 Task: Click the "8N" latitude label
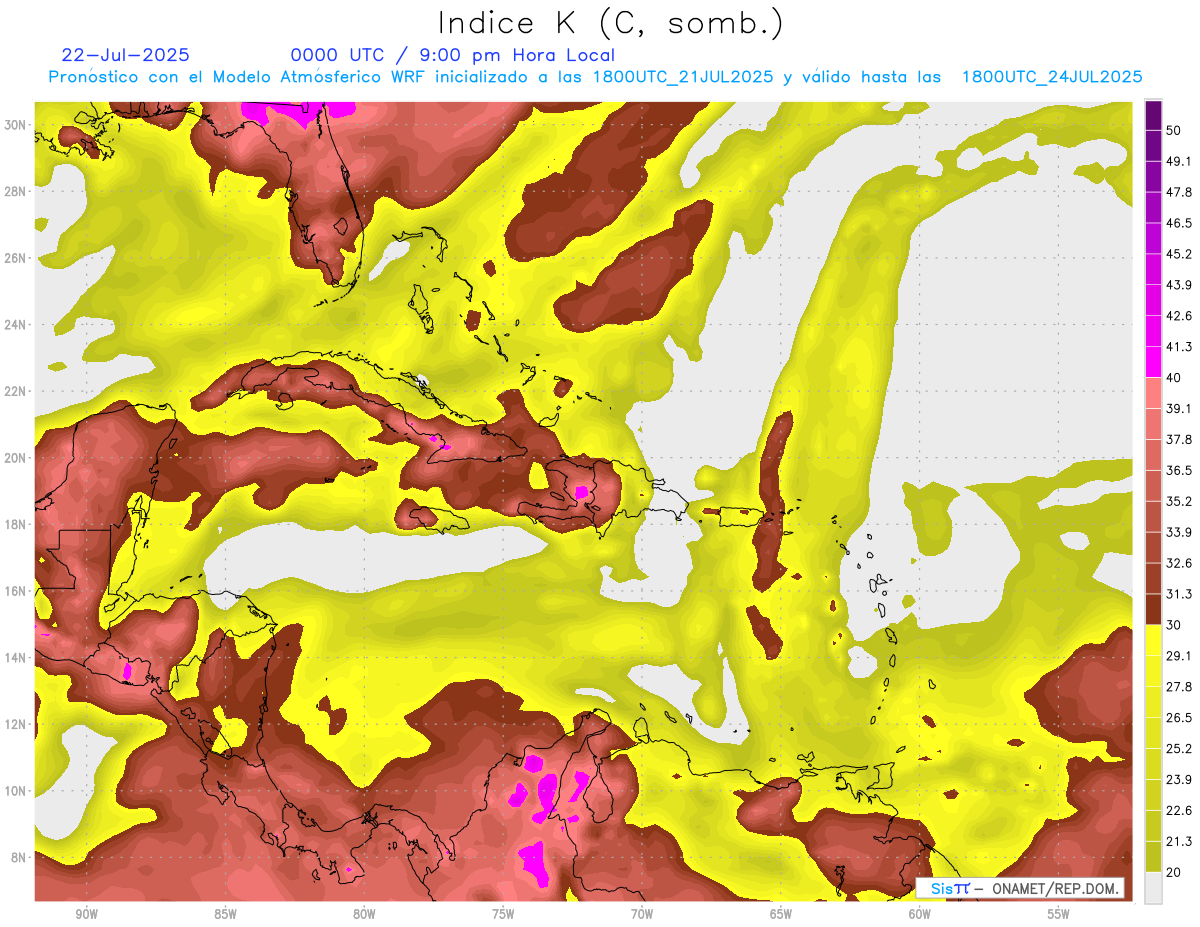point(20,858)
